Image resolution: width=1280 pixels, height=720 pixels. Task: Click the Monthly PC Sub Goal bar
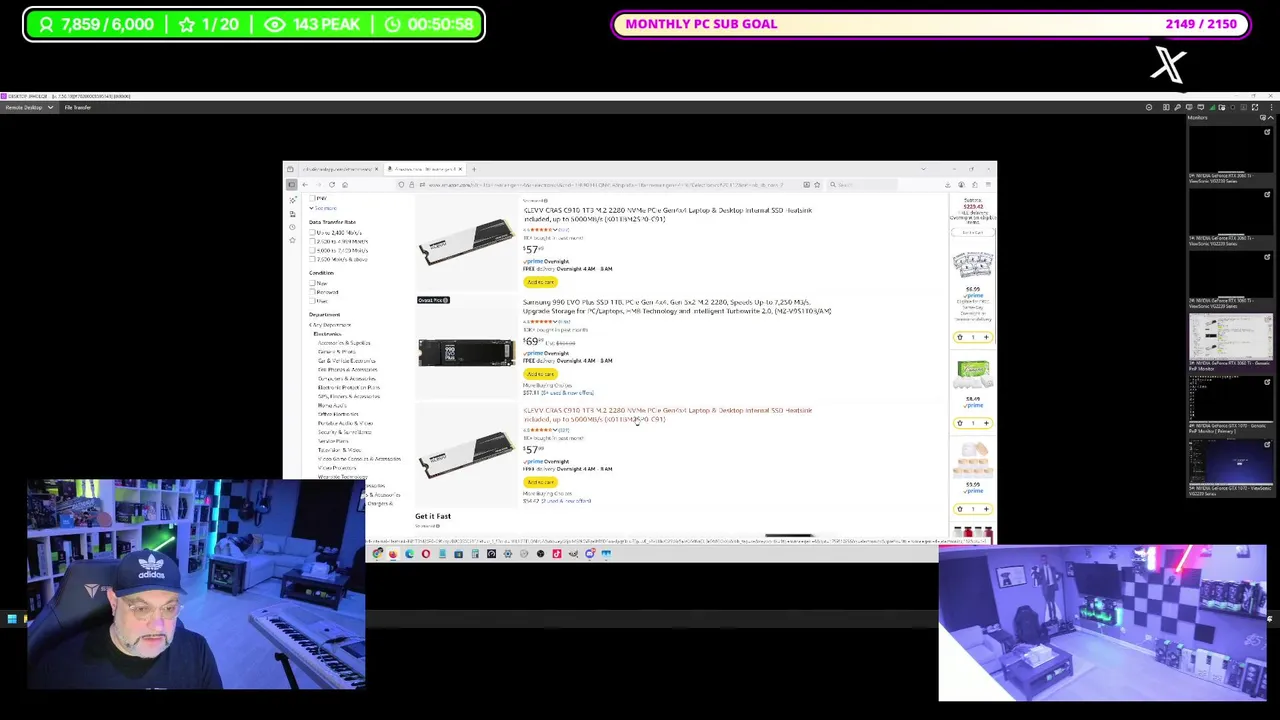click(930, 24)
